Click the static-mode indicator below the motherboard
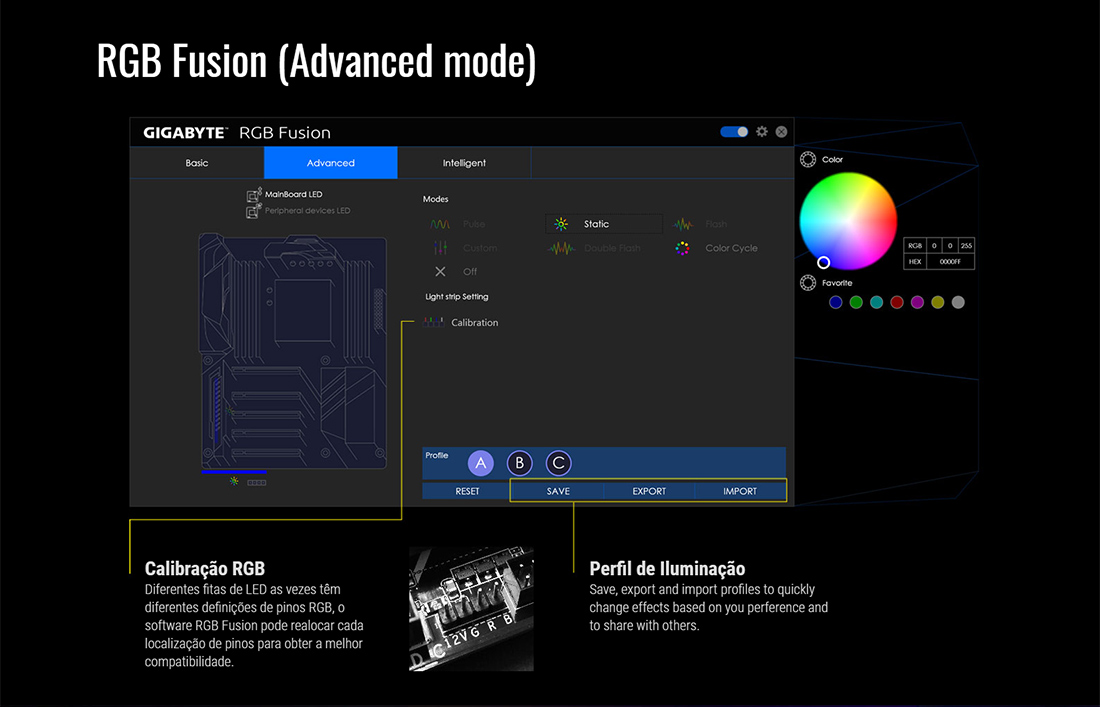Screen dimensions: 1100x707 point(234,481)
